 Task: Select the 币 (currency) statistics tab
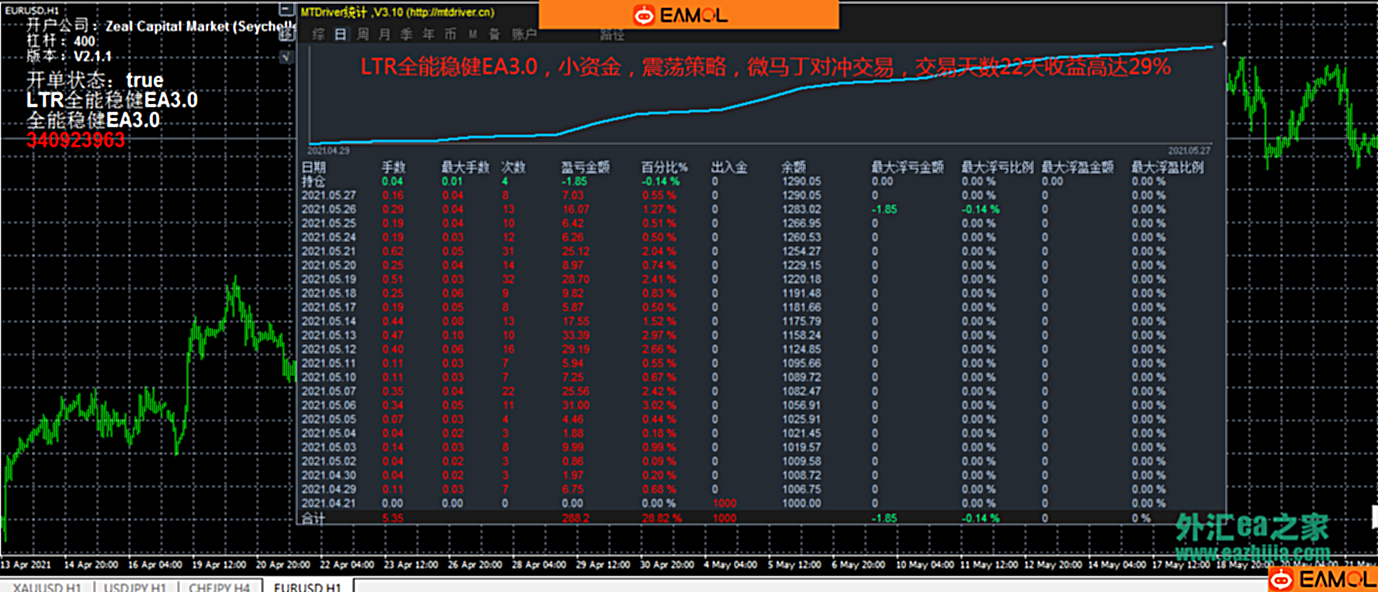pos(451,34)
